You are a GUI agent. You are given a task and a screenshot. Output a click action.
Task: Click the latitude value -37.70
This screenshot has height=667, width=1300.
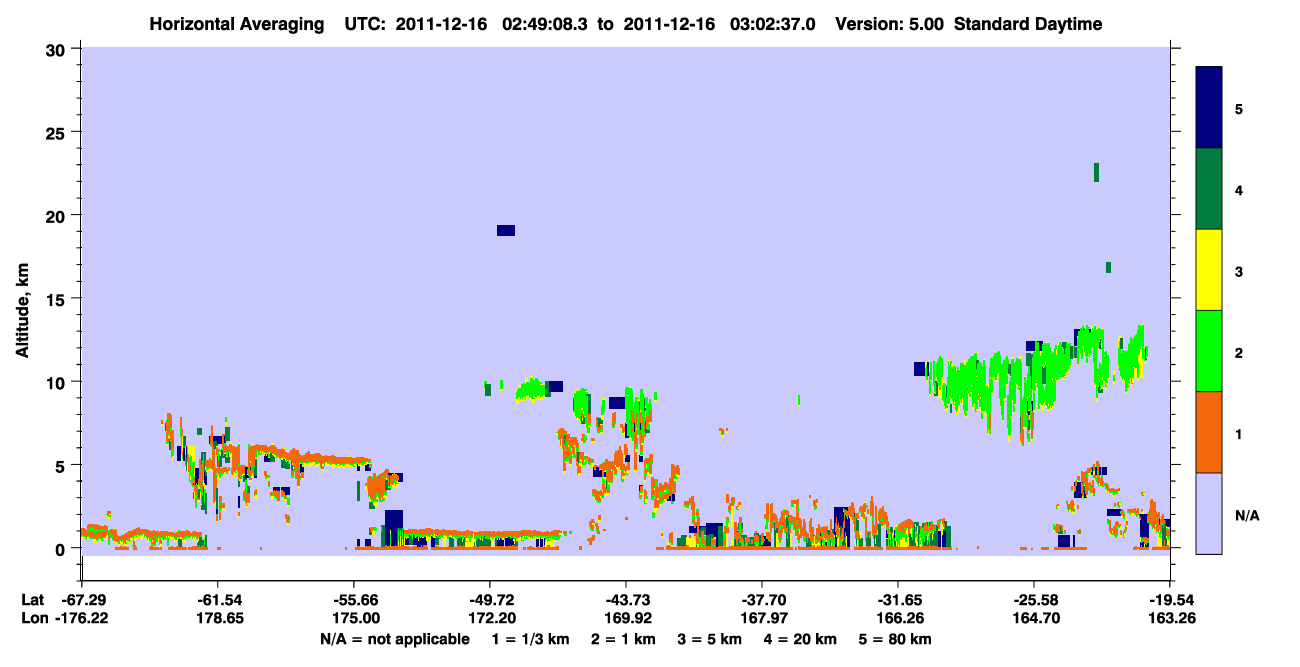click(x=762, y=600)
